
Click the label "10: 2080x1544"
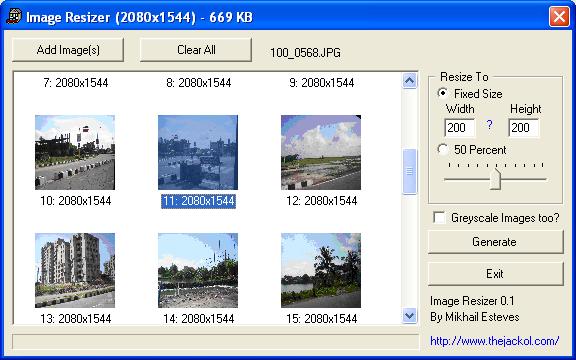coord(76,201)
